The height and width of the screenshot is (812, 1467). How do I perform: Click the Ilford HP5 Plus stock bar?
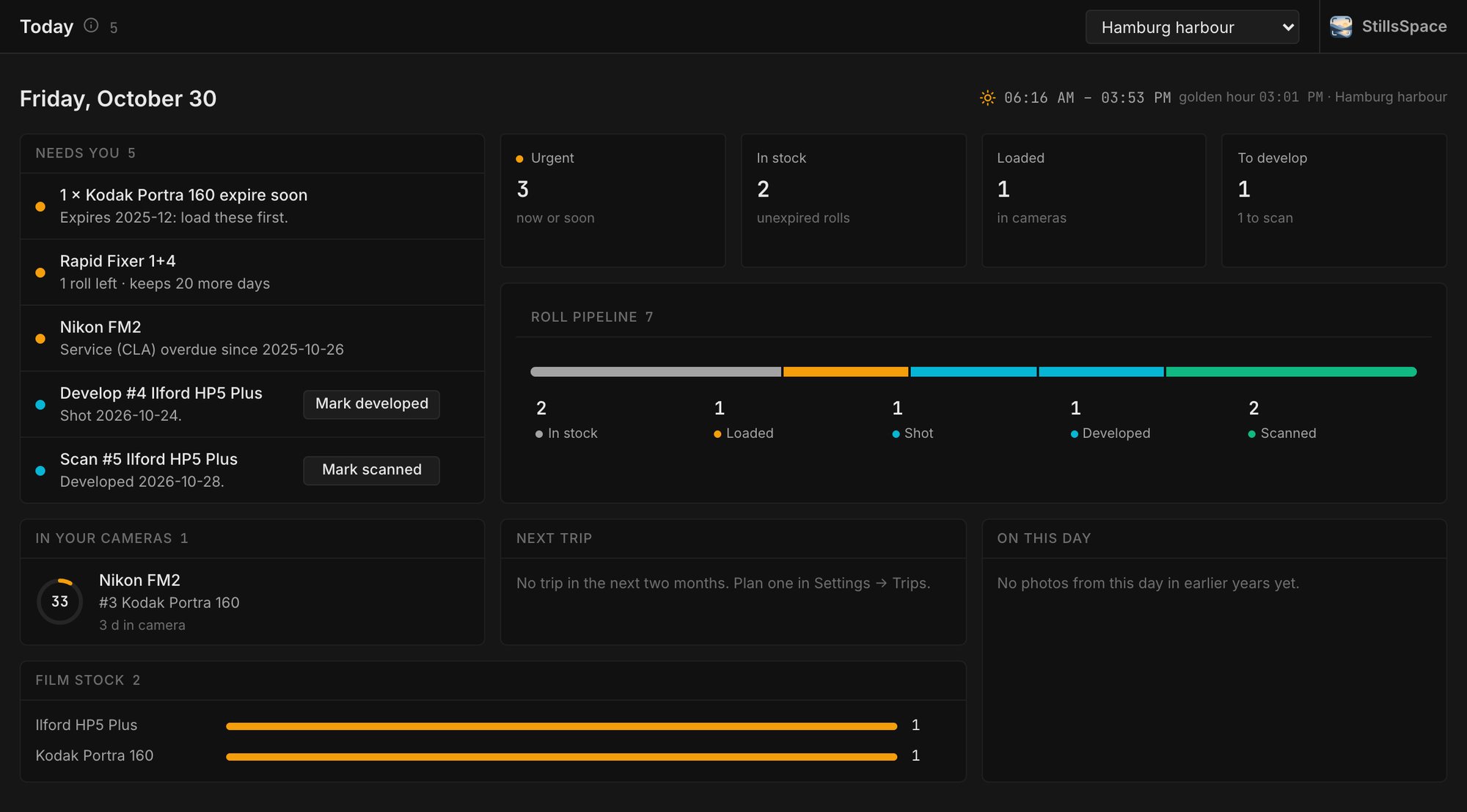point(561,726)
